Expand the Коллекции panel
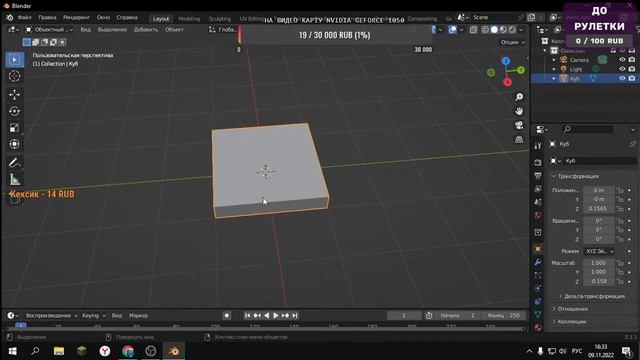The image size is (640, 360). [x=571, y=322]
